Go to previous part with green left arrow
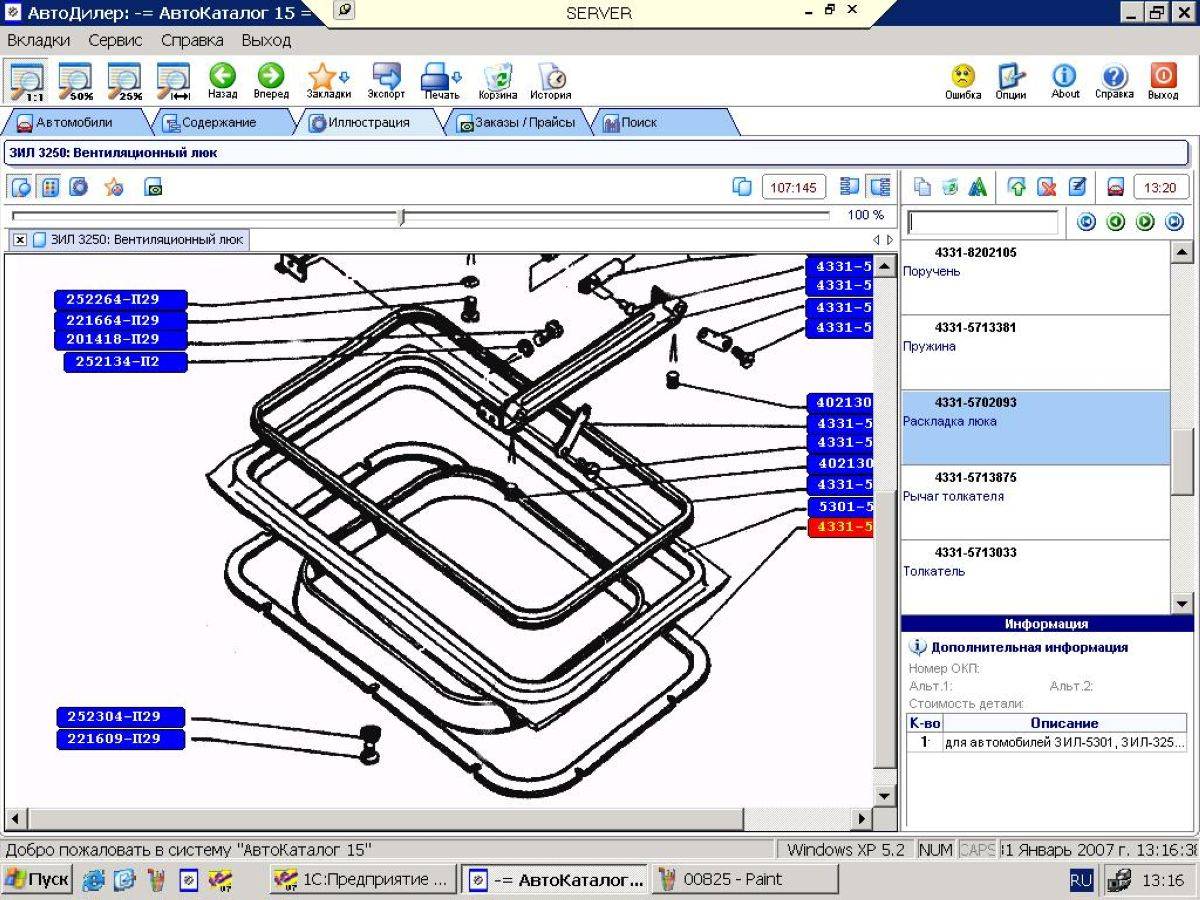The width and height of the screenshot is (1200, 900). (1116, 222)
